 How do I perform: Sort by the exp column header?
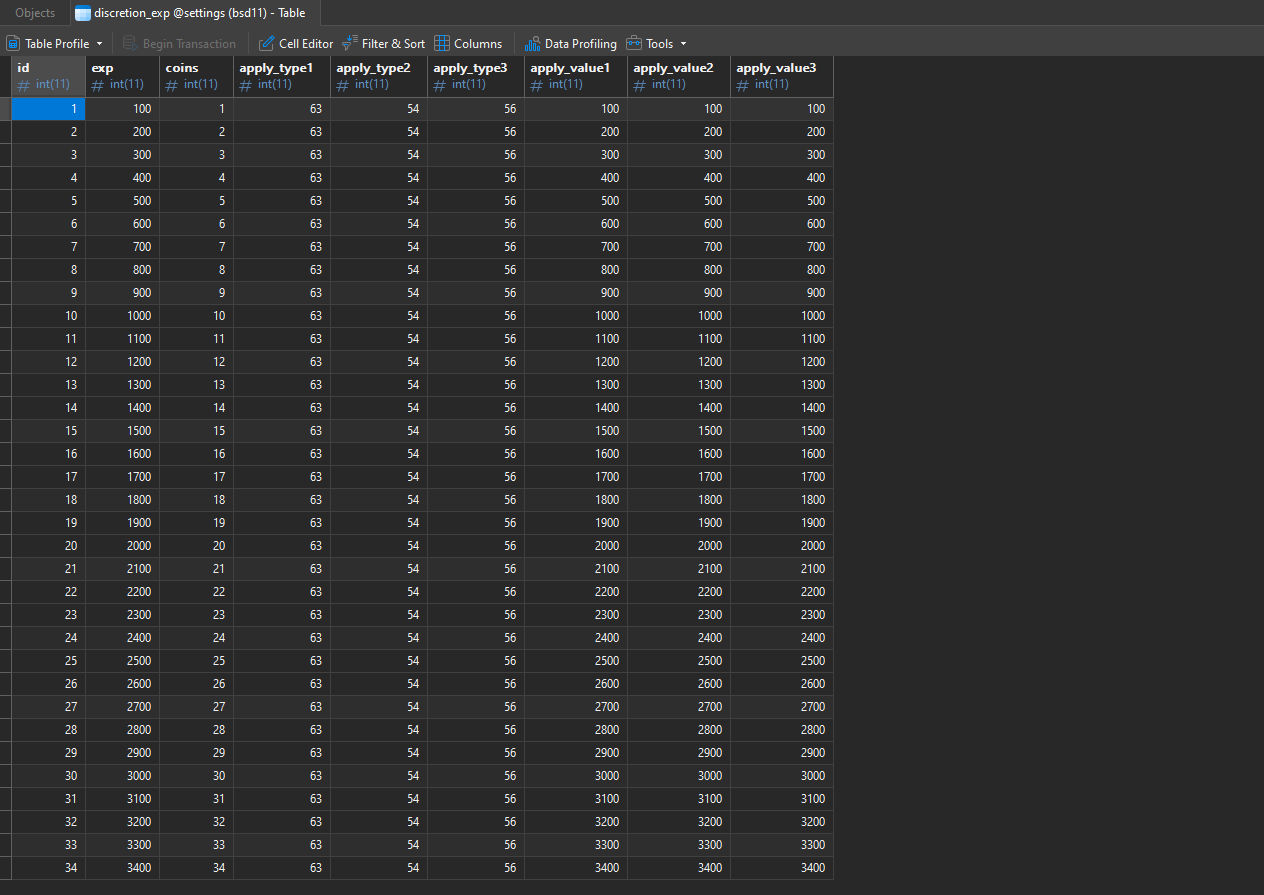coord(123,76)
